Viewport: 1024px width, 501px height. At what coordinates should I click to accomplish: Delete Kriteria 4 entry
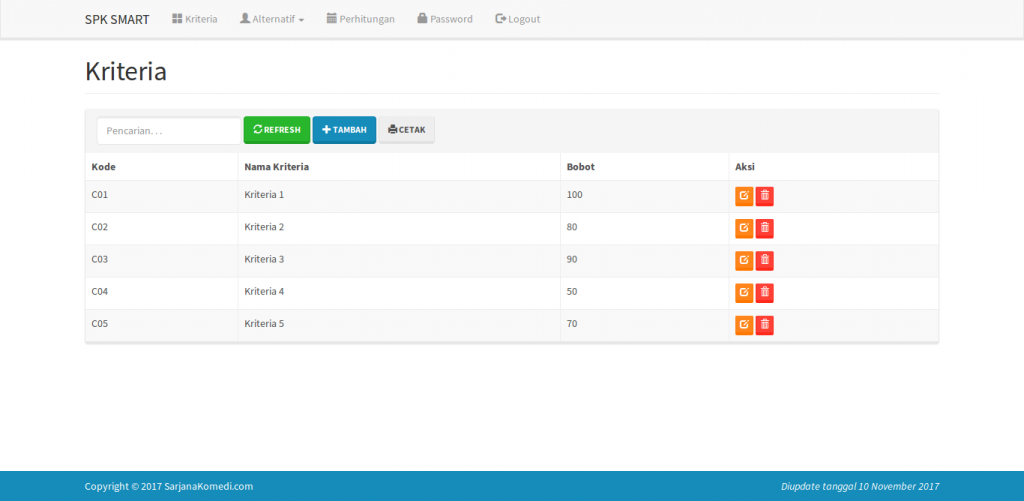click(x=765, y=293)
